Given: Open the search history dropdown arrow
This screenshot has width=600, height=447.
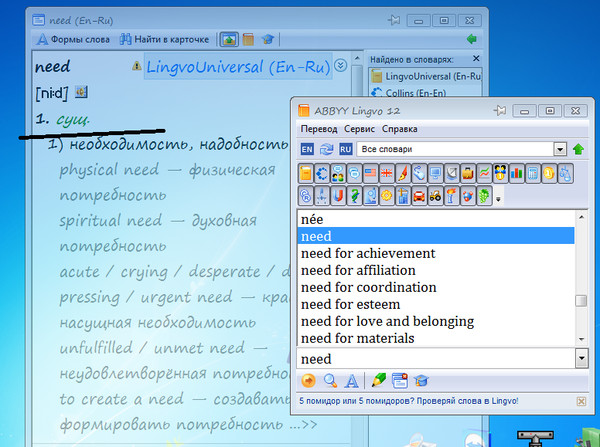Looking at the screenshot, I should click(582, 359).
